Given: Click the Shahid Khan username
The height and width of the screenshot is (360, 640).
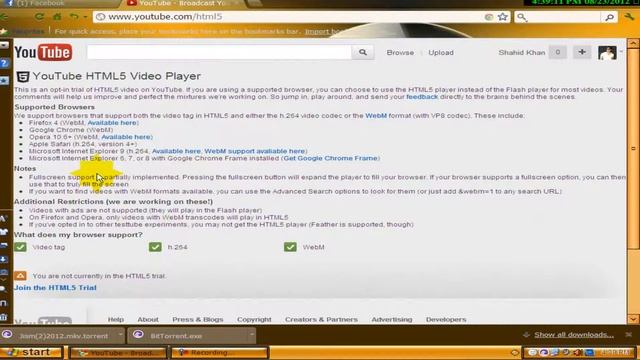Looking at the screenshot, I should [x=522, y=53].
